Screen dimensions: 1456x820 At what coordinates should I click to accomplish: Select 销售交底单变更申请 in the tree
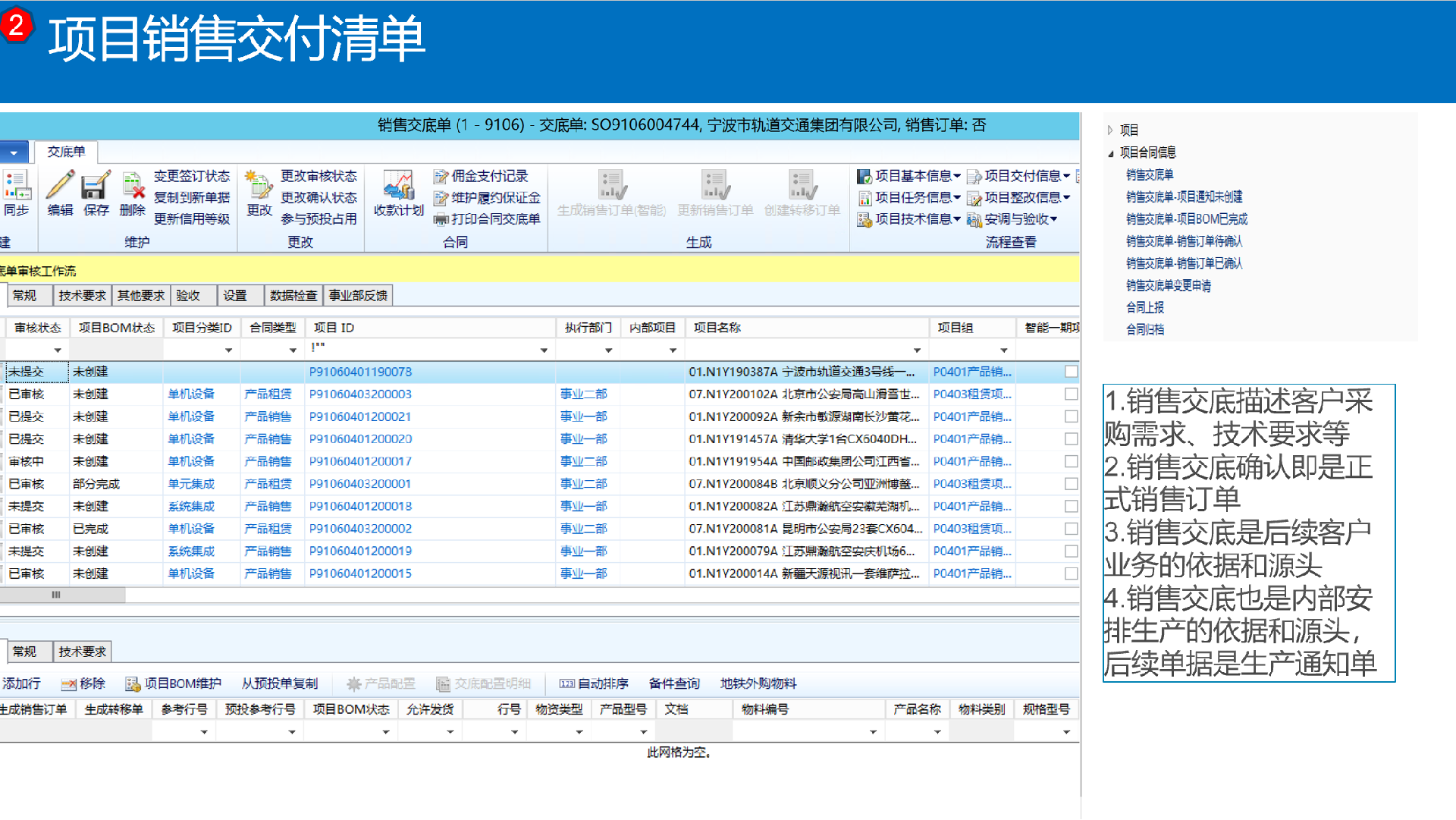(1169, 286)
